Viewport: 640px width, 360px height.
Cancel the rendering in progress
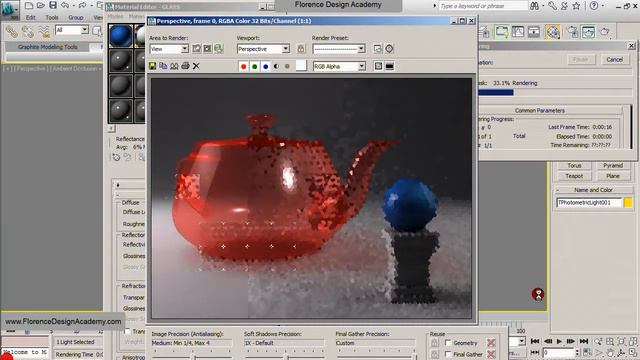click(614, 60)
